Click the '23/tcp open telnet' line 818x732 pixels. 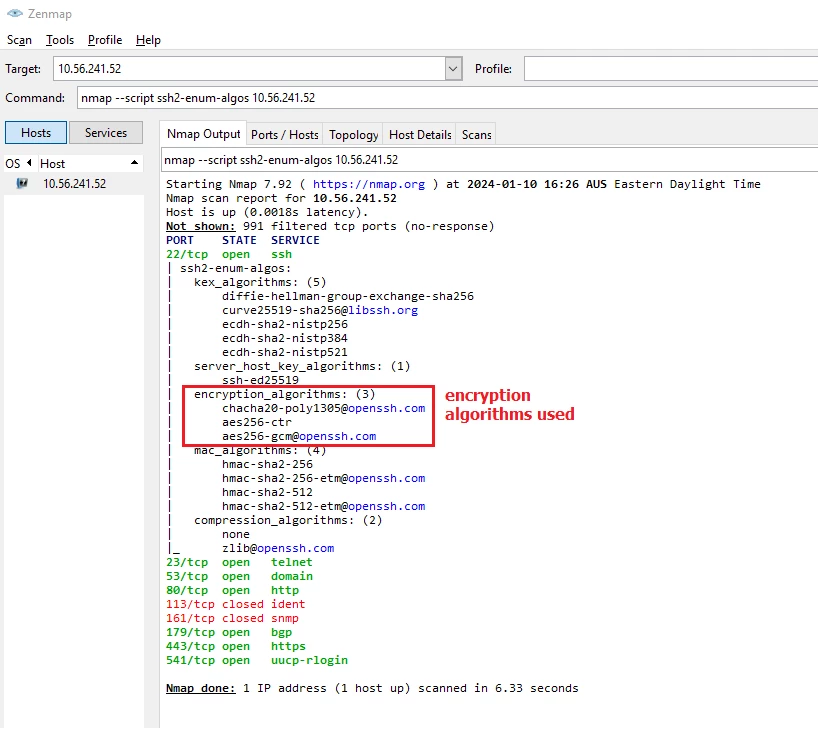tap(239, 562)
